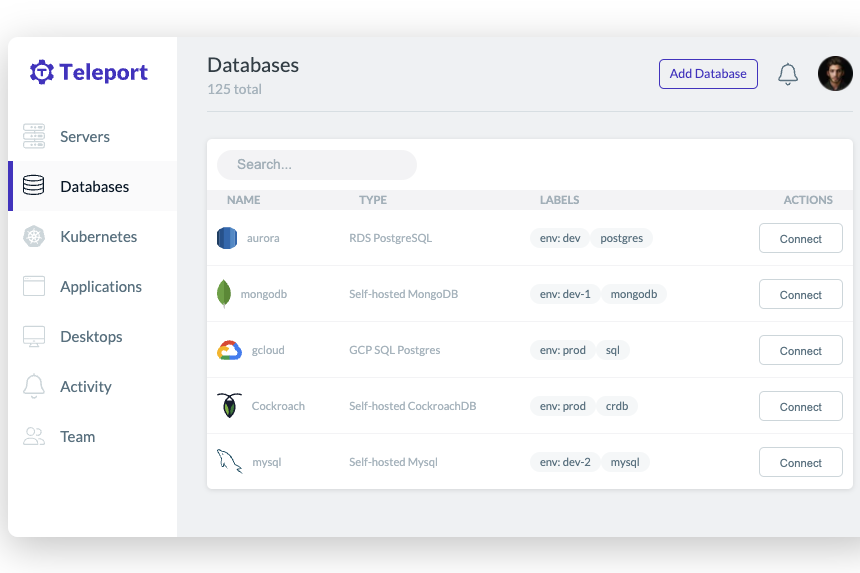
Task: Click the "125 total" count text
Action: pyautogui.click(x=234, y=89)
